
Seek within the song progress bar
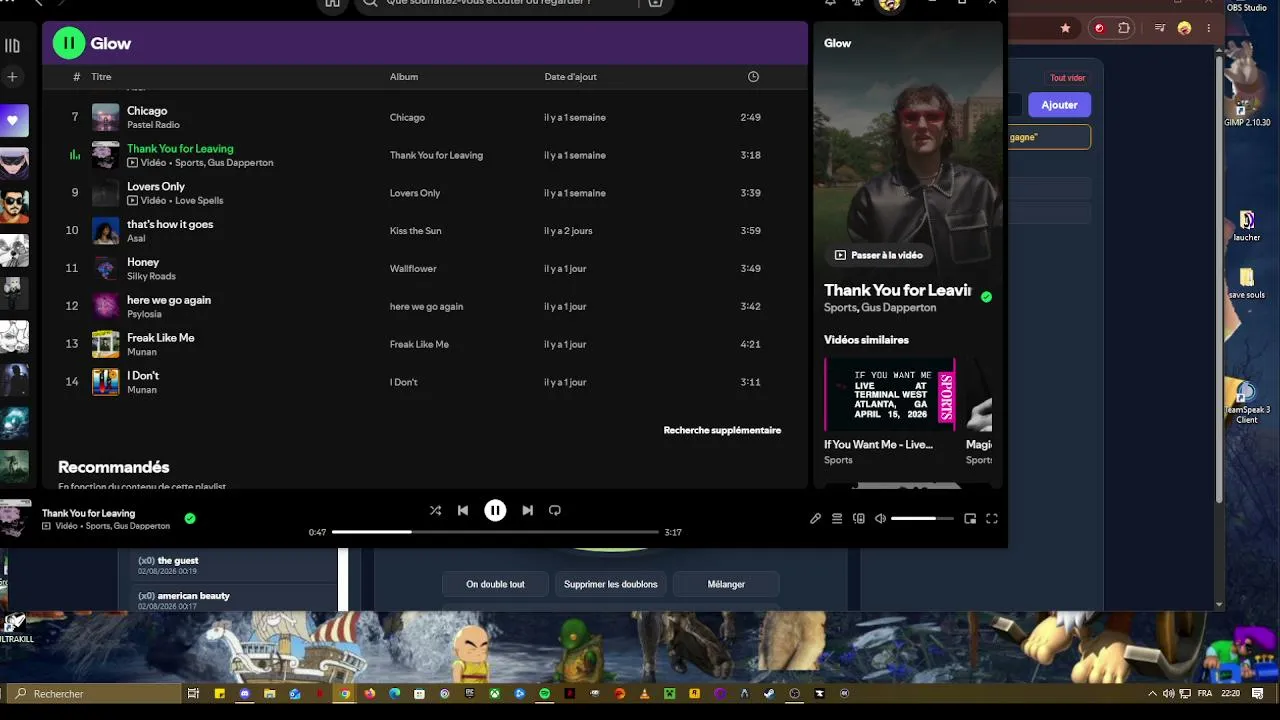pos(495,532)
